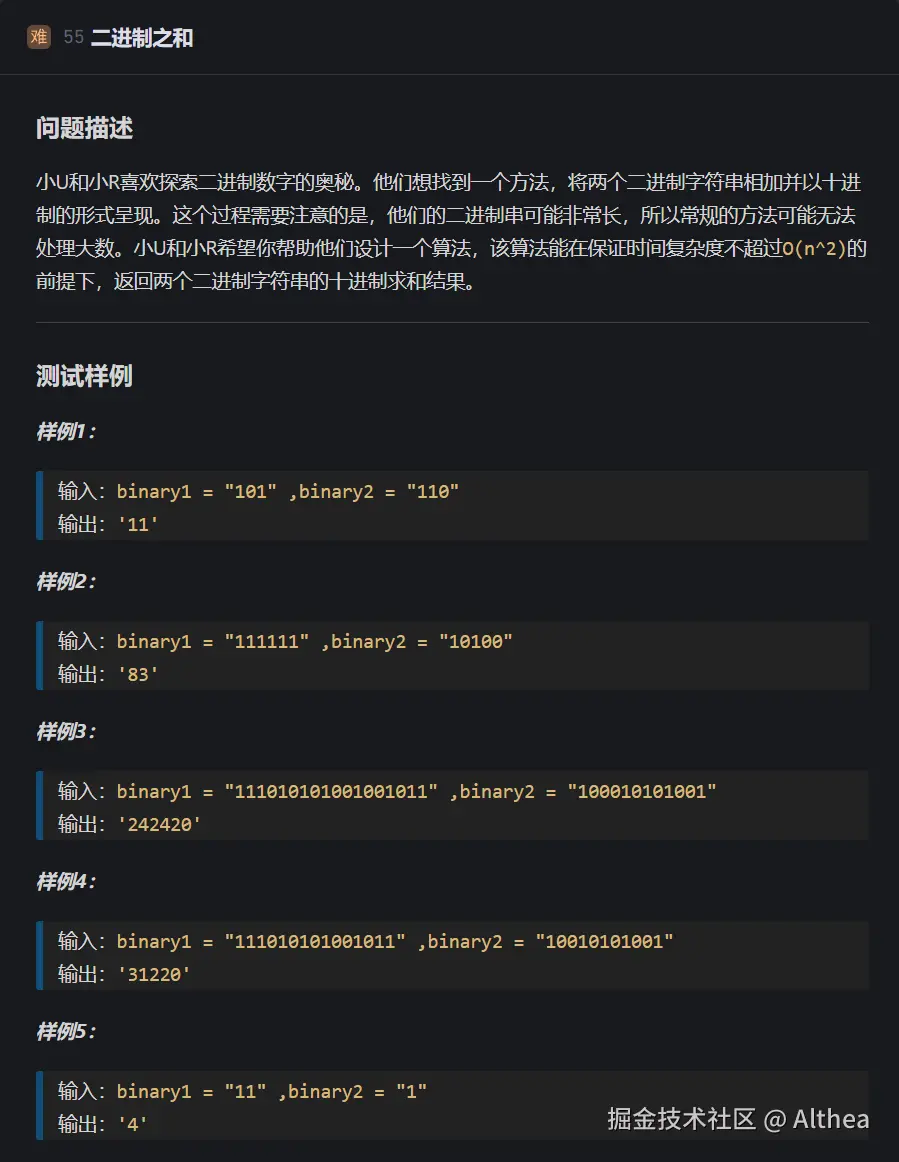Click the @ Althea author name
Screen dimensions: 899x1162
point(817,1118)
